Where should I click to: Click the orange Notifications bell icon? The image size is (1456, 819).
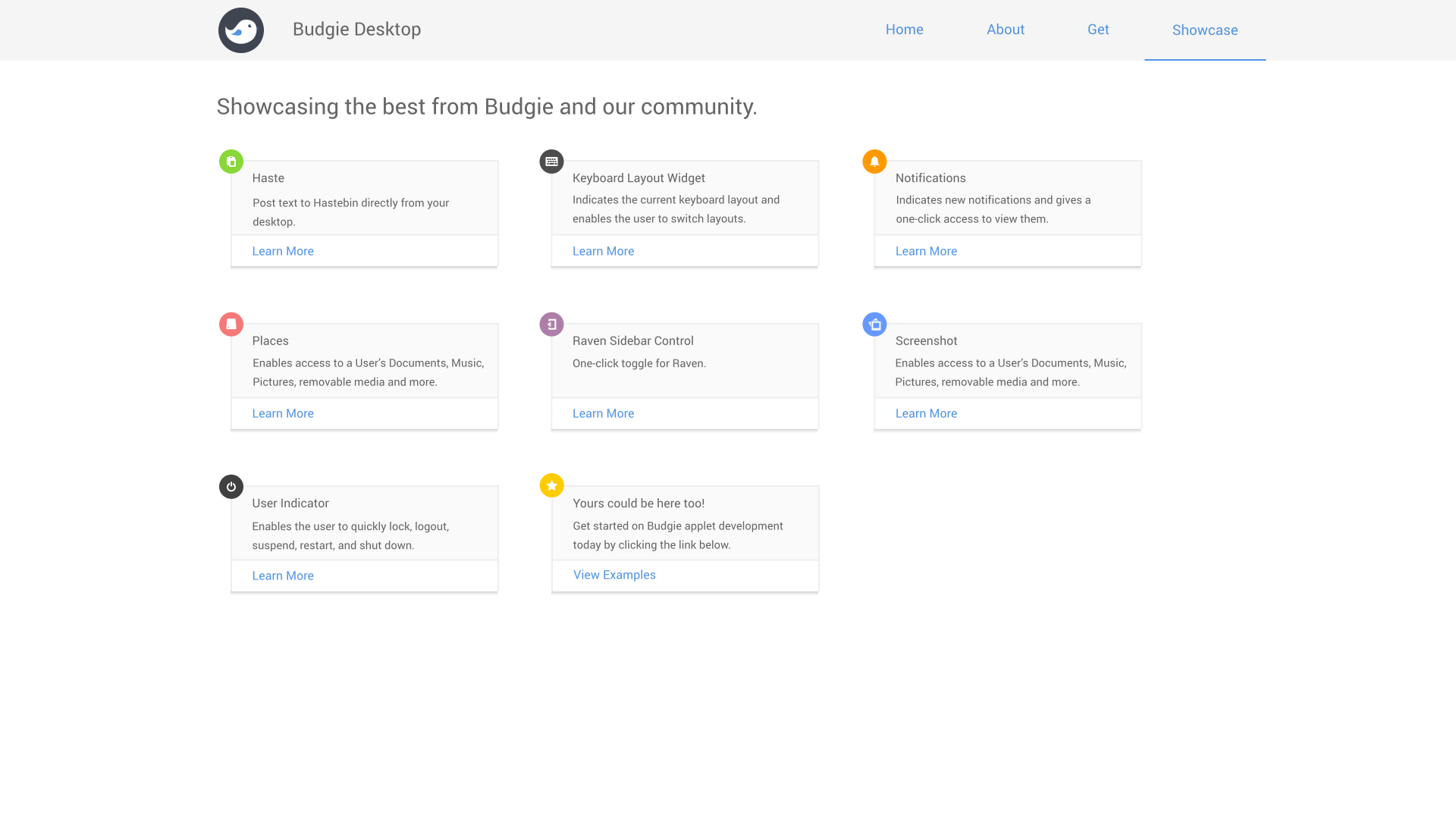874,162
